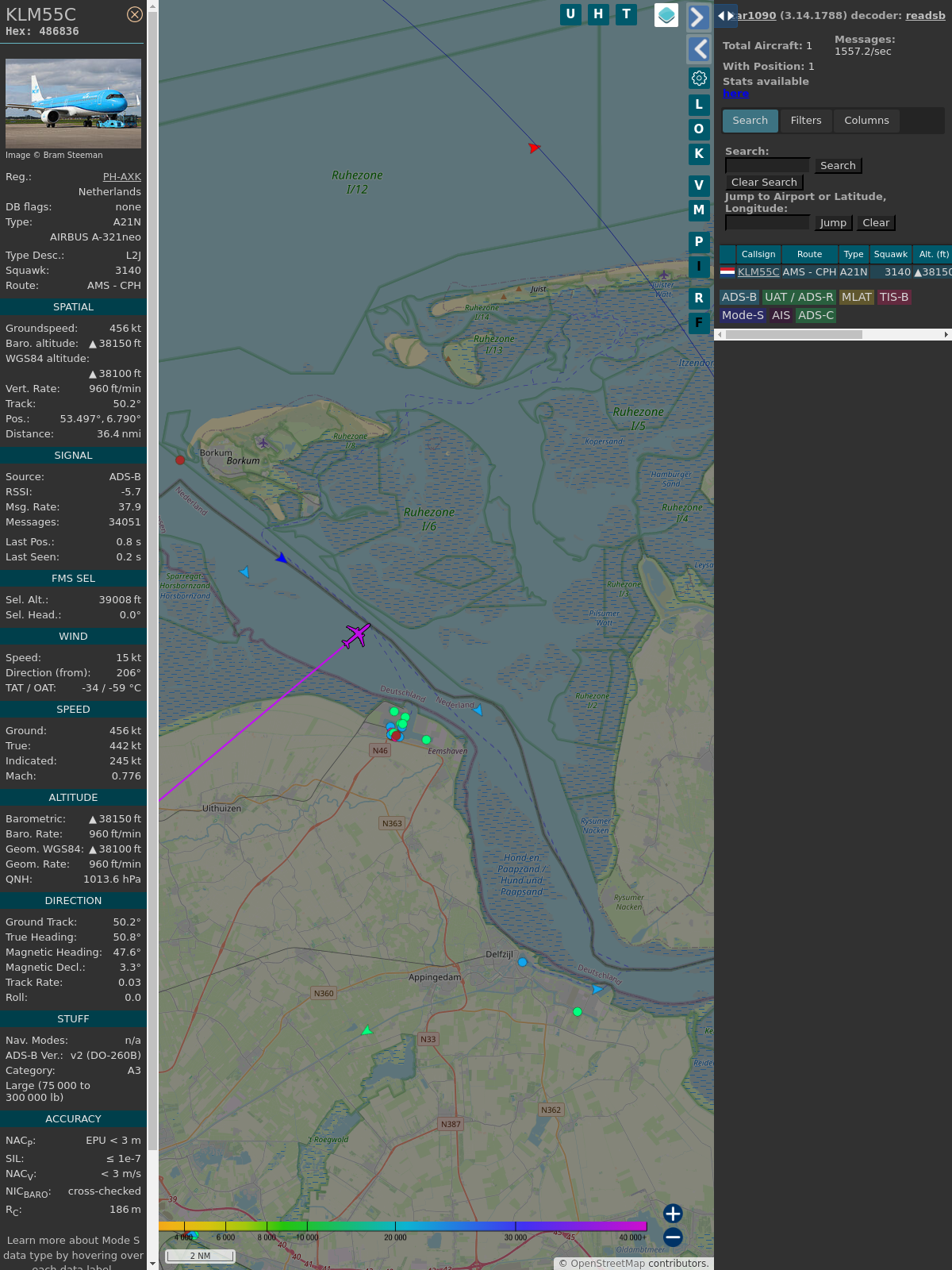Zoom out with the minus button
This screenshot has height=1270, width=952.
pyautogui.click(x=673, y=1237)
